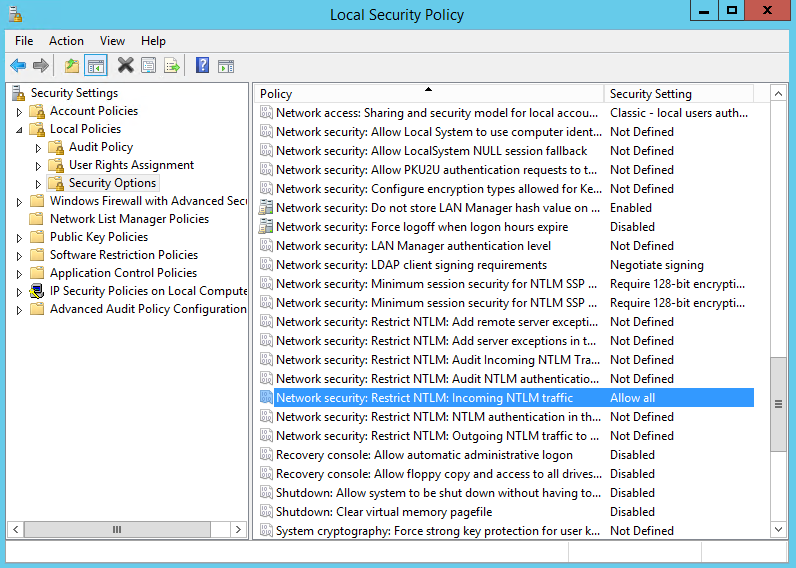Expand the Public Key Policies node
This screenshot has width=796, height=568.
point(18,238)
